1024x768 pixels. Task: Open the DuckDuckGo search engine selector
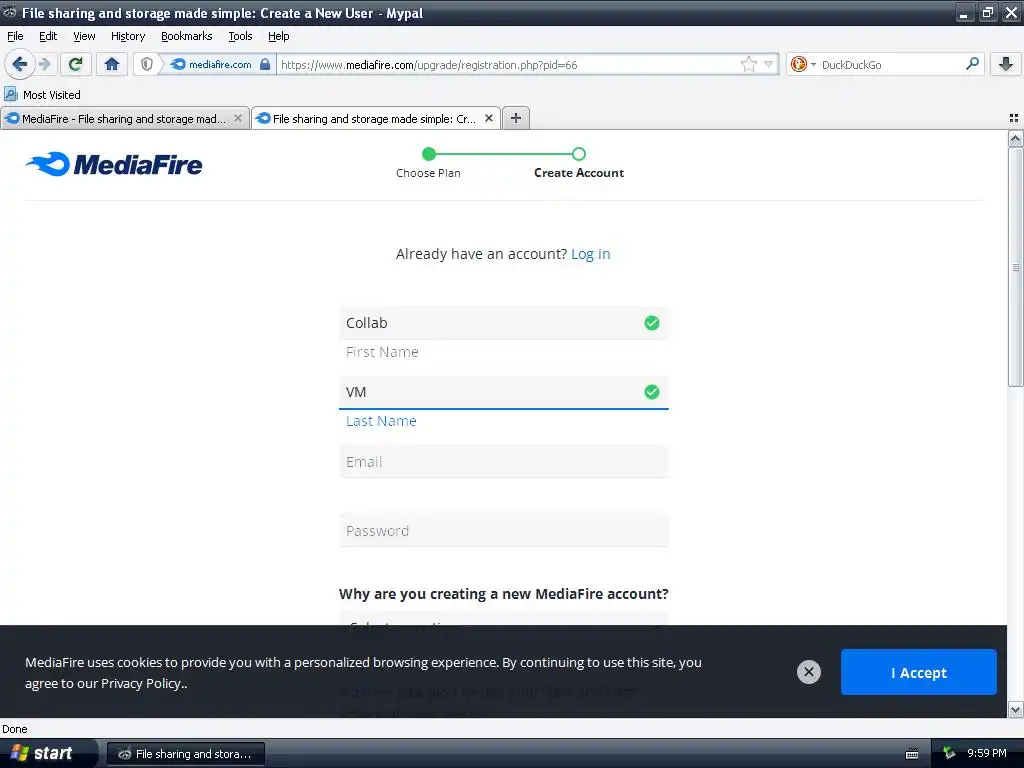[803, 64]
